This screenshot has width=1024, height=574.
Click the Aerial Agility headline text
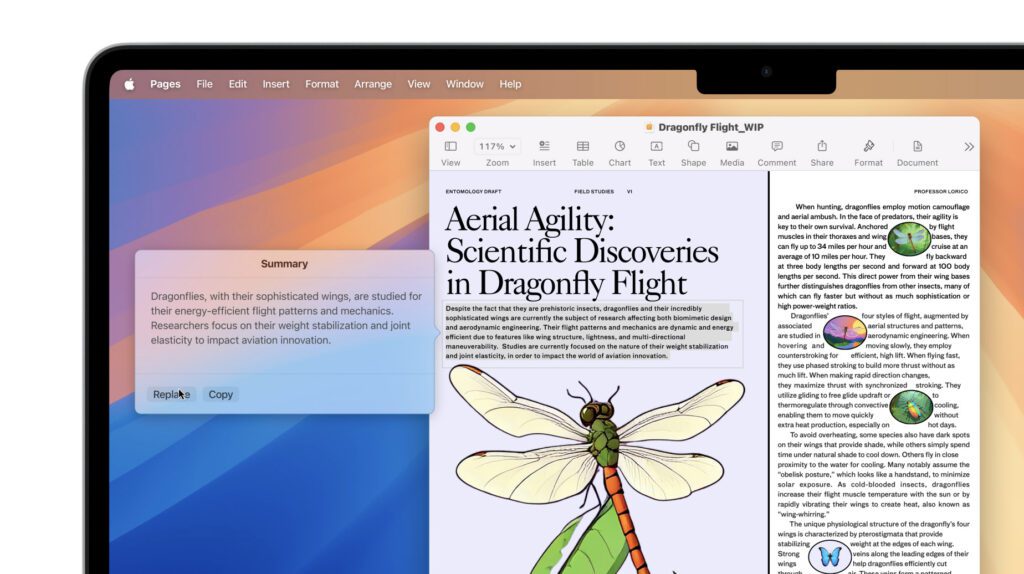(x=581, y=251)
